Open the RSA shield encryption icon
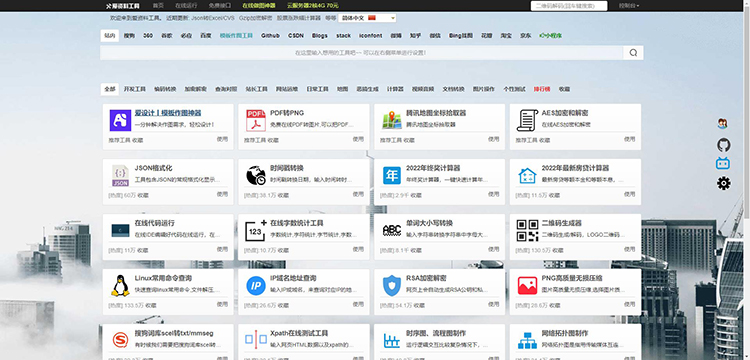This screenshot has width=750, height=360. (392, 285)
